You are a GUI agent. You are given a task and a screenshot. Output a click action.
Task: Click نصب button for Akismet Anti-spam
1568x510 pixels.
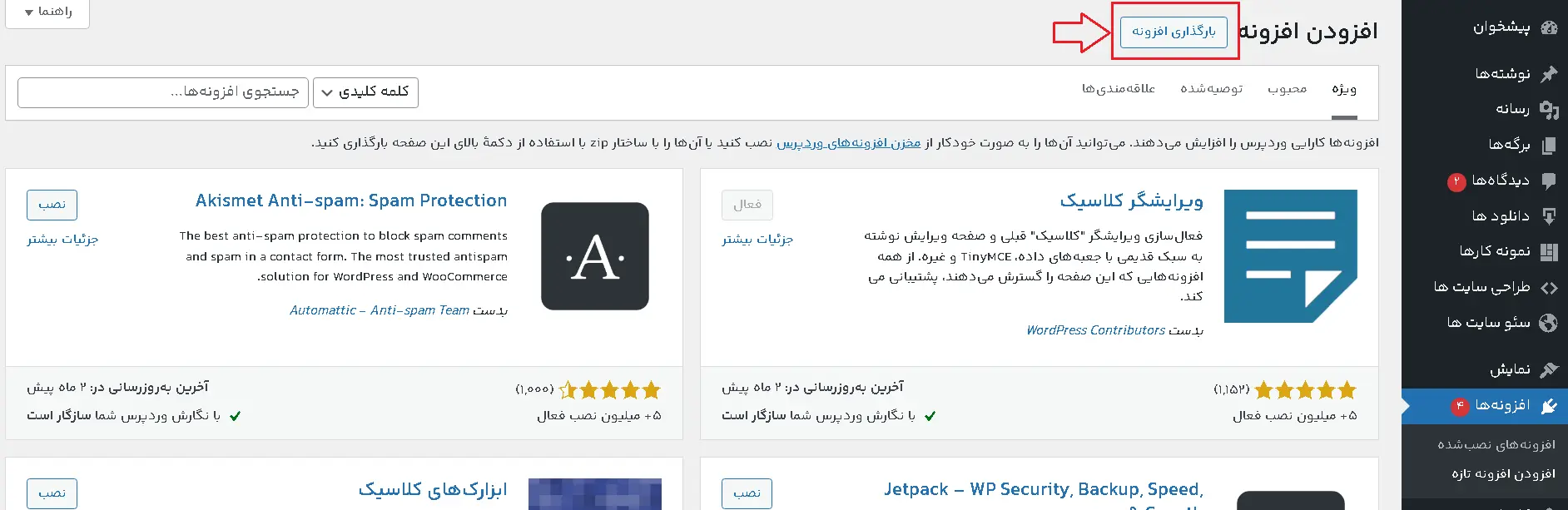click(52, 205)
